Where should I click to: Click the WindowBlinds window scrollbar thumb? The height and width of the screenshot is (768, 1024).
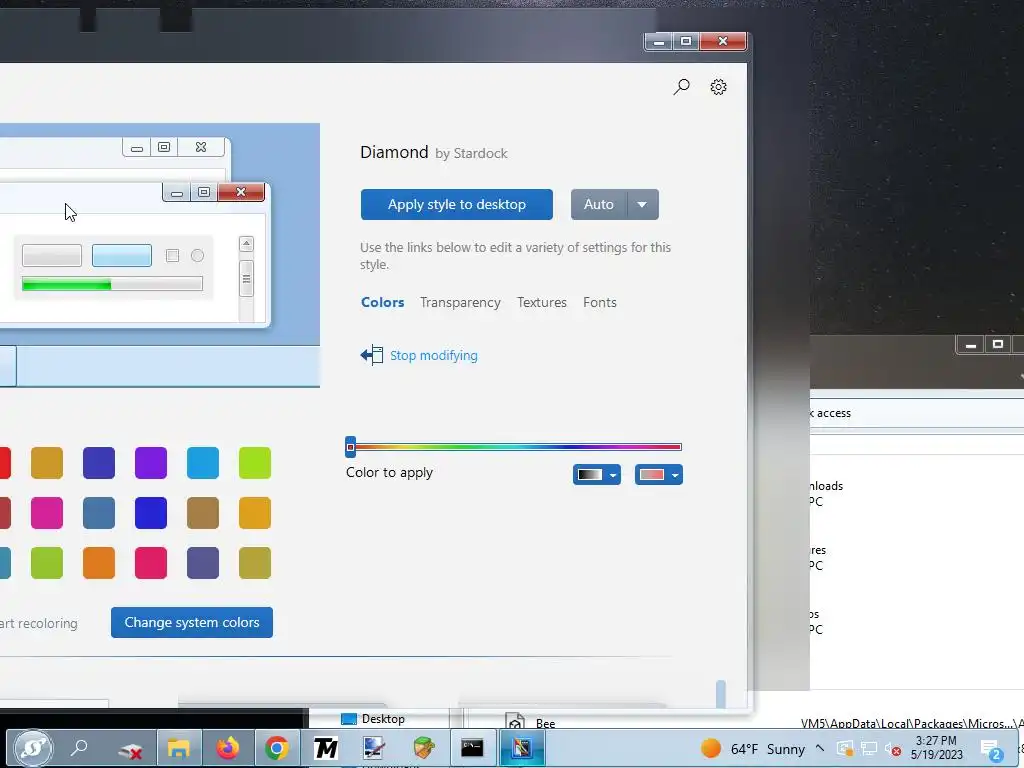pos(720,694)
